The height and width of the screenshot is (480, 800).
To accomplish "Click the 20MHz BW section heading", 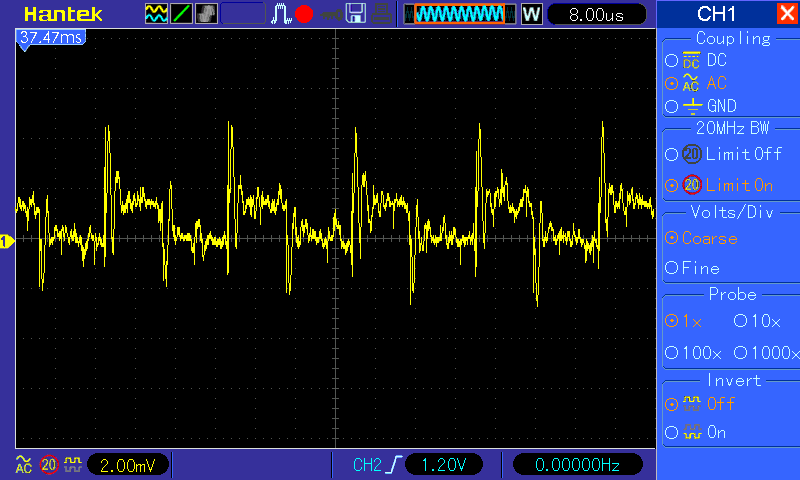I will click(x=732, y=128).
